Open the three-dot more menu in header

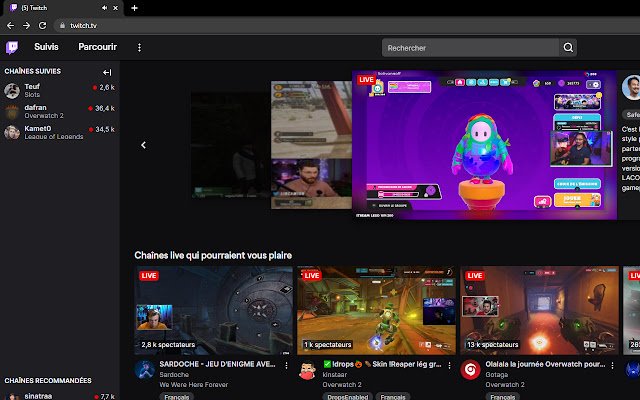tap(139, 47)
